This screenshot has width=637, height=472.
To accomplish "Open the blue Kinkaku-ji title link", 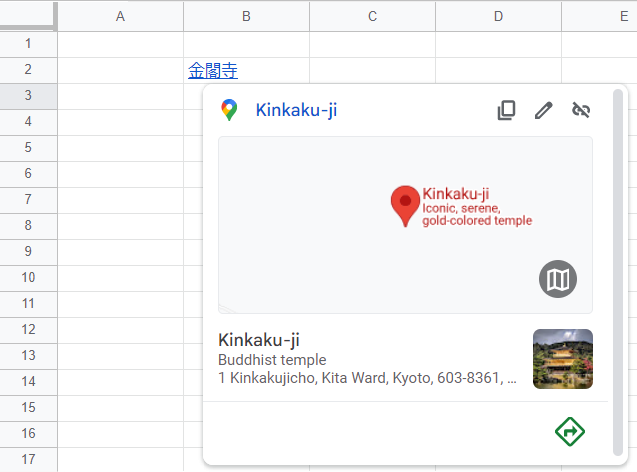I will coord(296,111).
